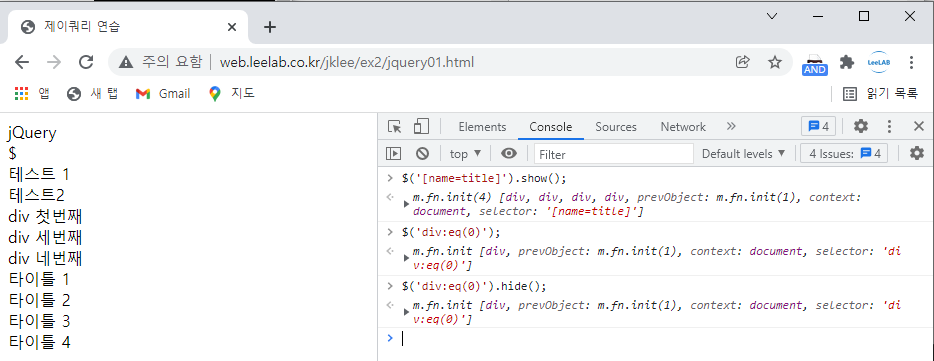Screen dimensions: 934x361
Task: Close the DevTools panel
Action: [x=919, y=126]
